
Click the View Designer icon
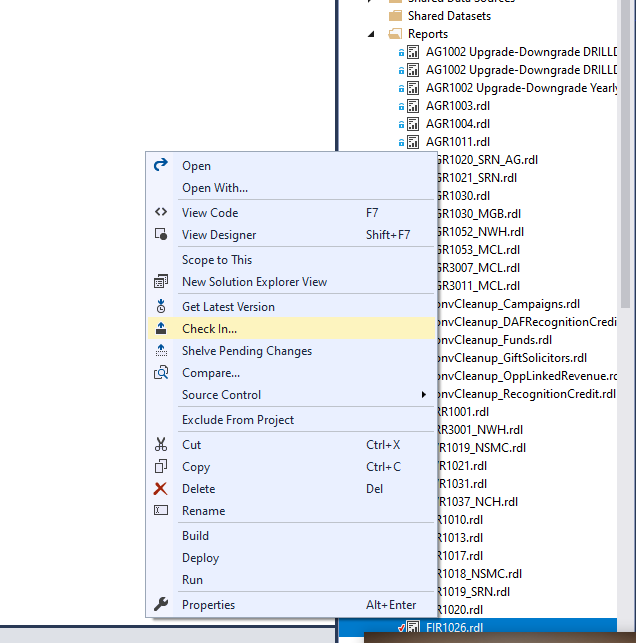coord(161,234)
